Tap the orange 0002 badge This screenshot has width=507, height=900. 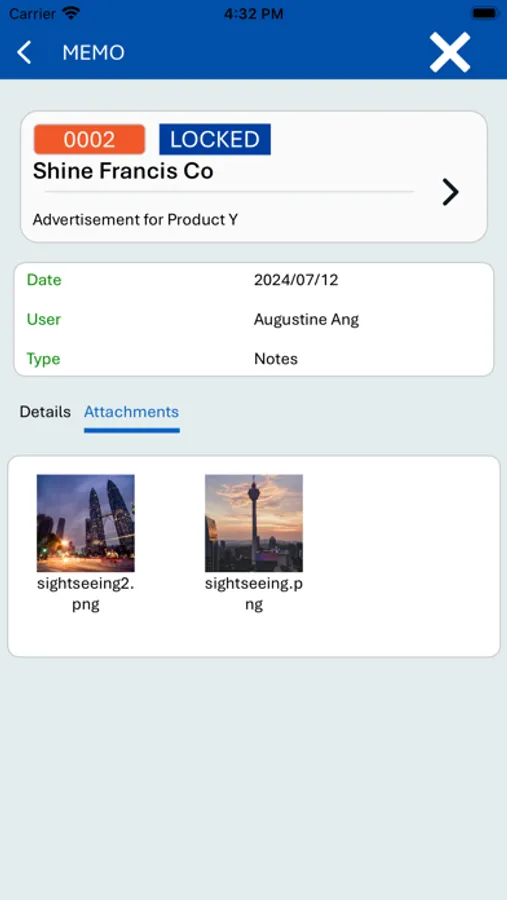90,139
